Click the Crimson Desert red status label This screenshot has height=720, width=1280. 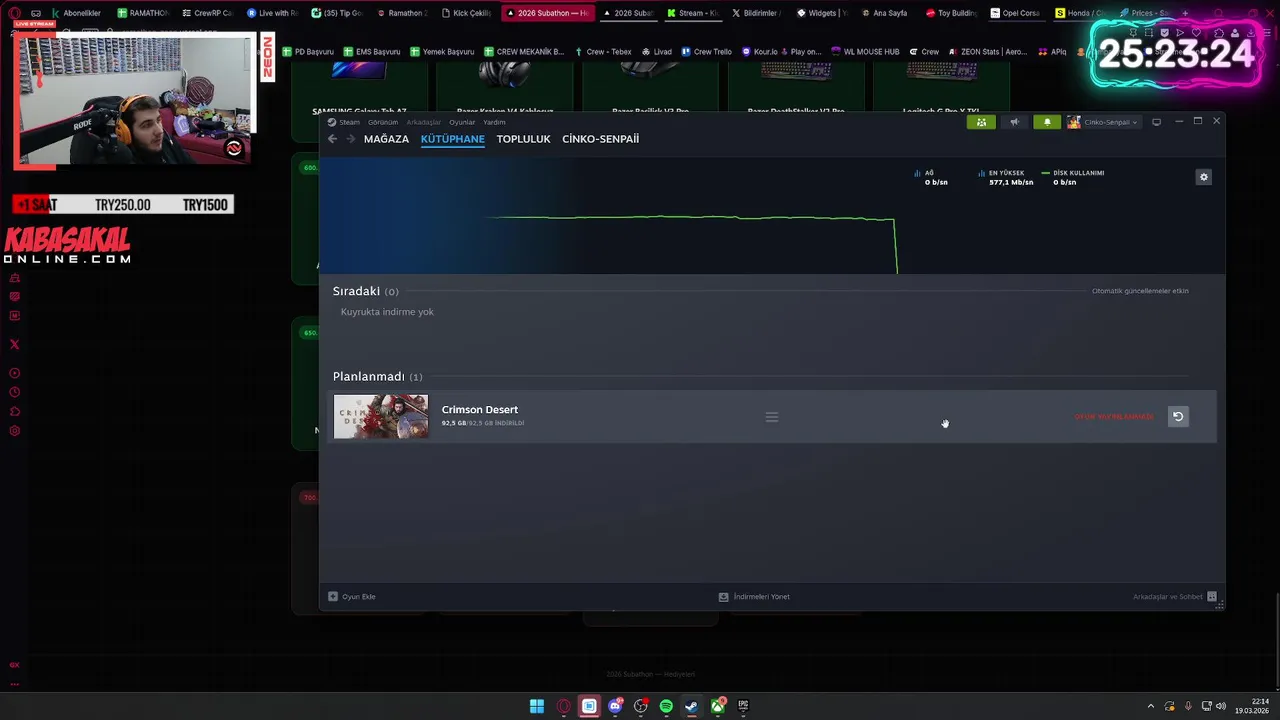click(1114, 417)
